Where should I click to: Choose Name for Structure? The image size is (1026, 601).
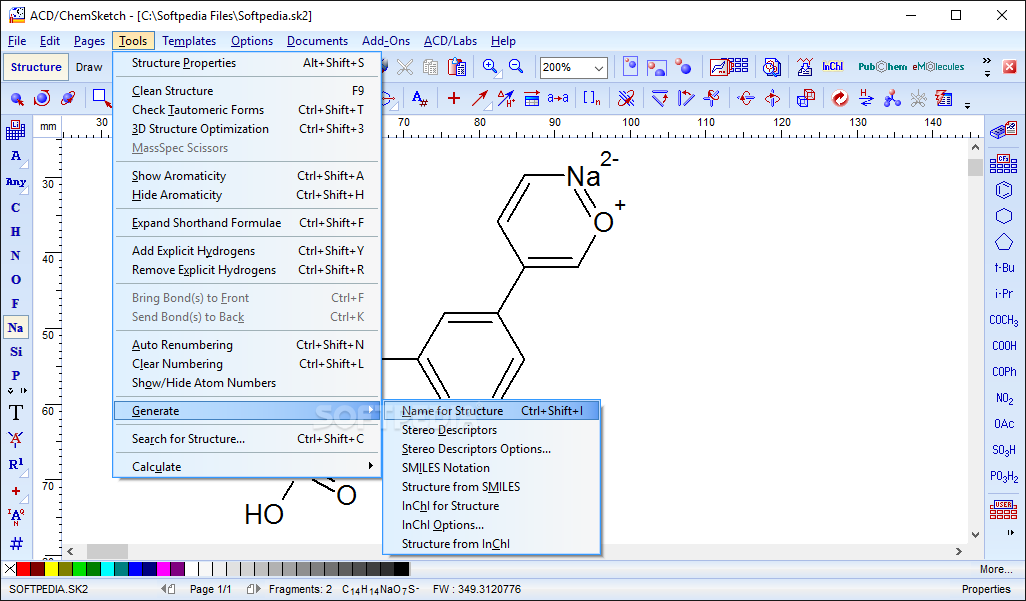pyautogui.click(x=491, y=411)
